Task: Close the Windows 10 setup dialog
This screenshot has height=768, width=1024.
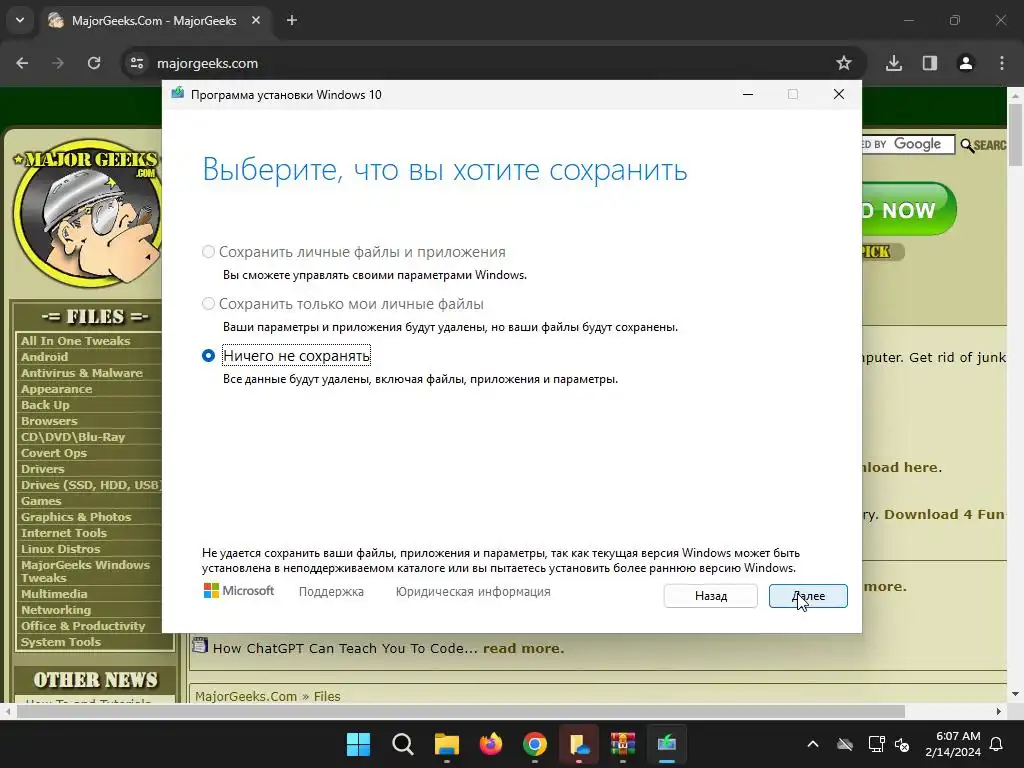Action: pos(839,95)
